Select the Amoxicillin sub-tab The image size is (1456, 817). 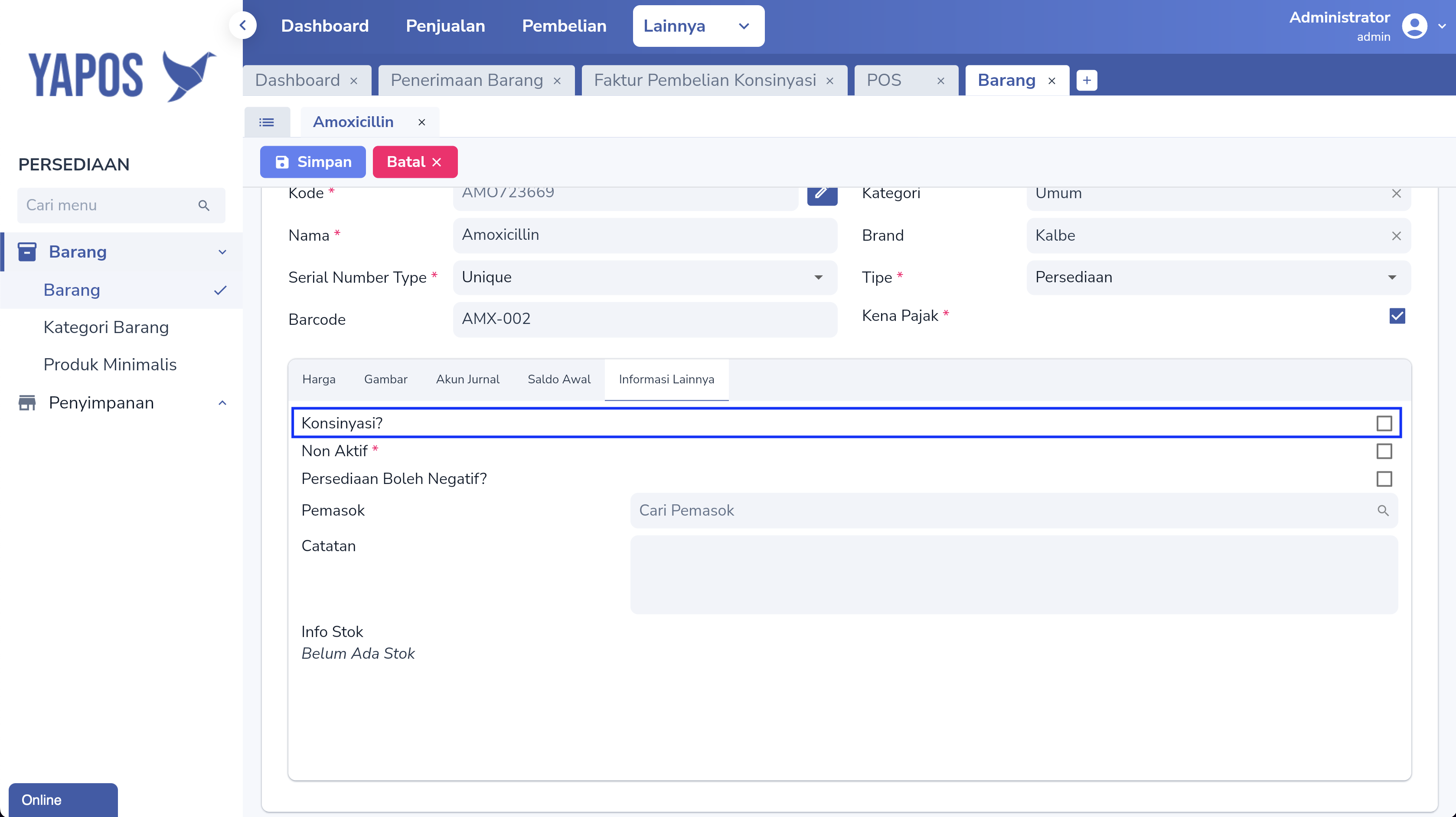353,122
